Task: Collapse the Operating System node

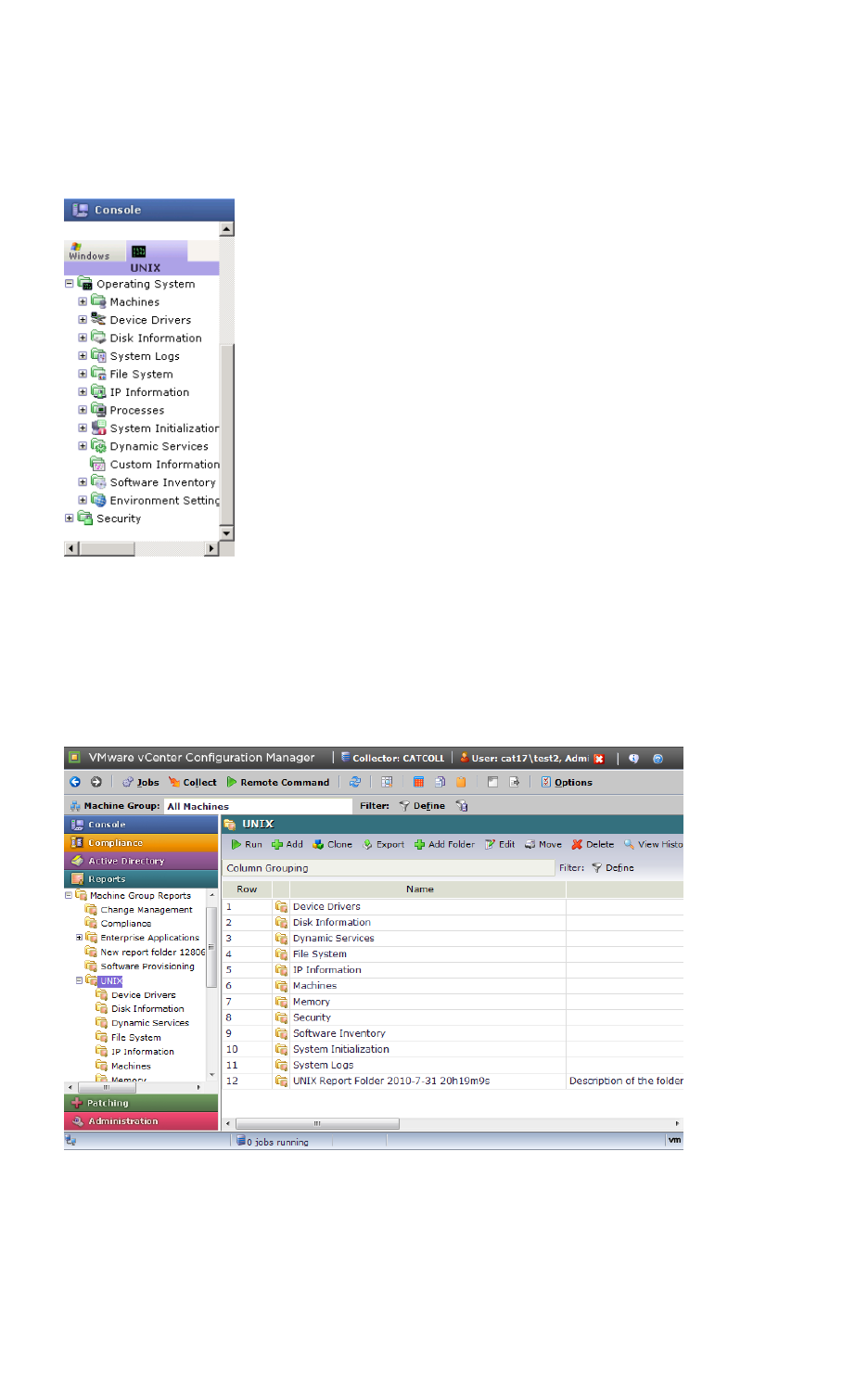Action: 69,284
